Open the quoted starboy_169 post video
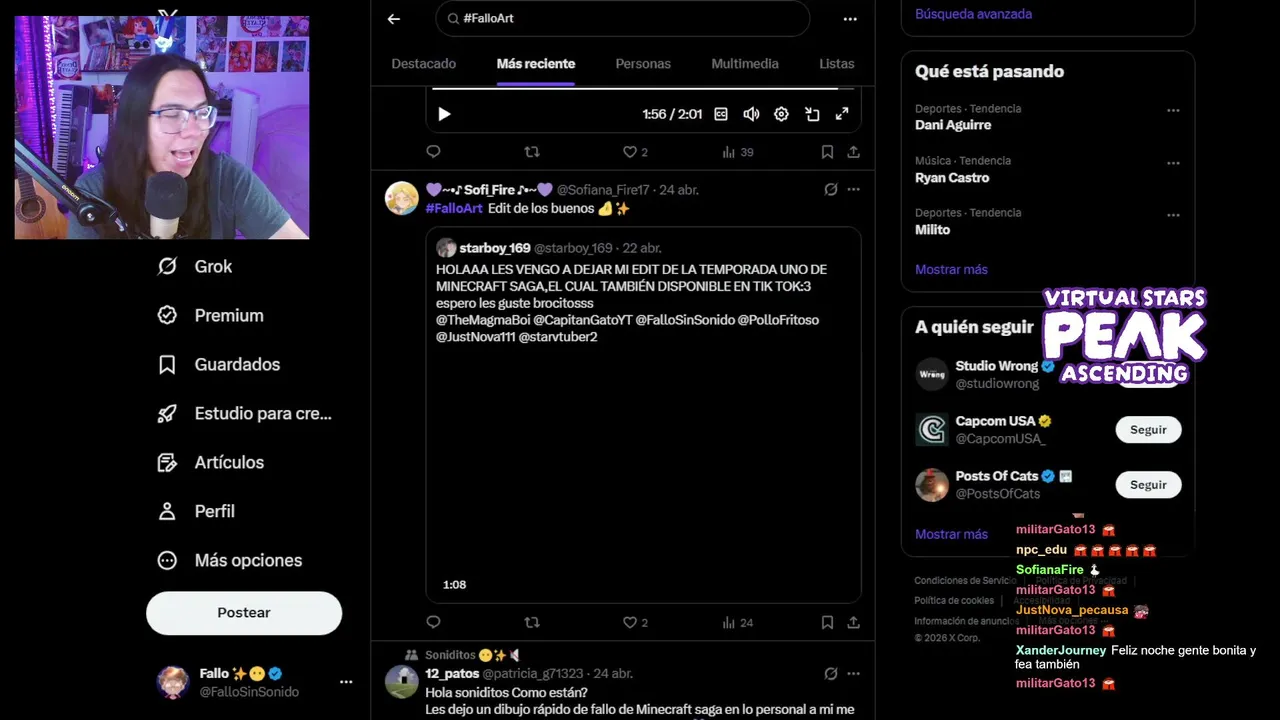 643,475
